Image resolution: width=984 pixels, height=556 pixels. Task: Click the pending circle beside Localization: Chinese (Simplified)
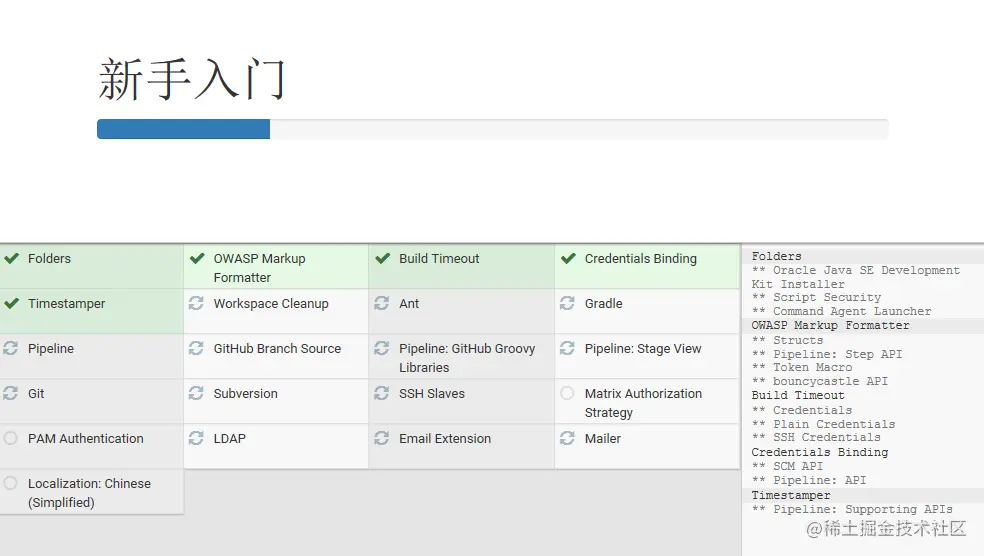pos(11,483)
